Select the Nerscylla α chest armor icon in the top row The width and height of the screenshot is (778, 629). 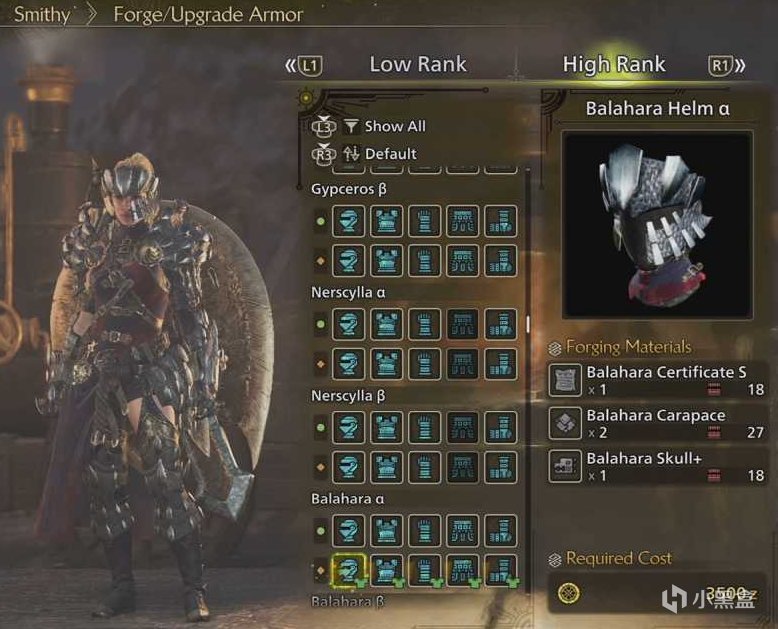pyautogui.click(x=387, y=324)
